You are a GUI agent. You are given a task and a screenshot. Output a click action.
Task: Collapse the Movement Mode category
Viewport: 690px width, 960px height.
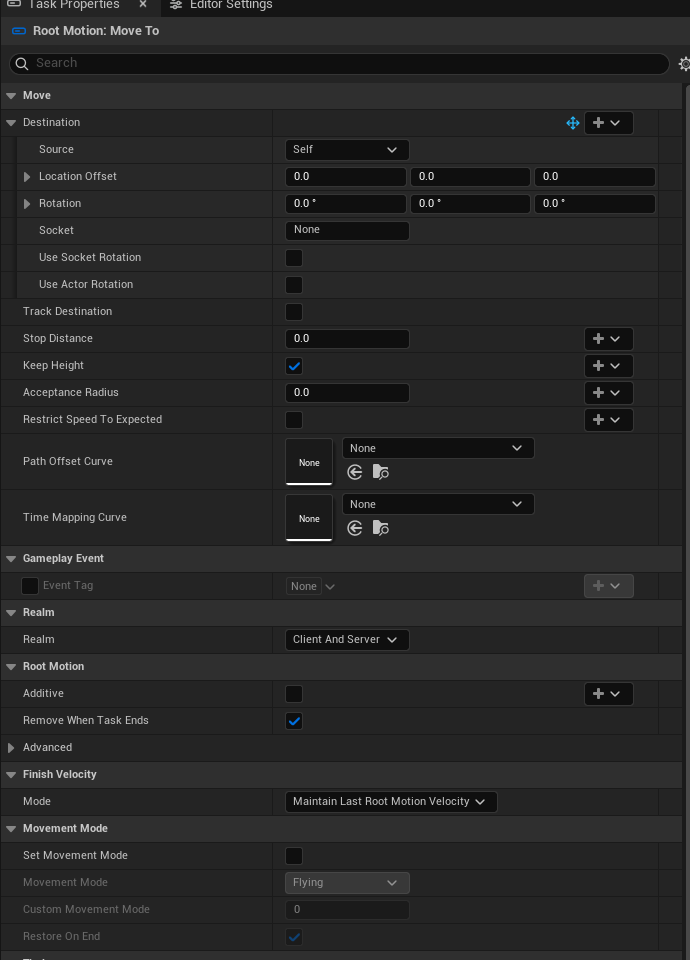(x=11, y=828)
